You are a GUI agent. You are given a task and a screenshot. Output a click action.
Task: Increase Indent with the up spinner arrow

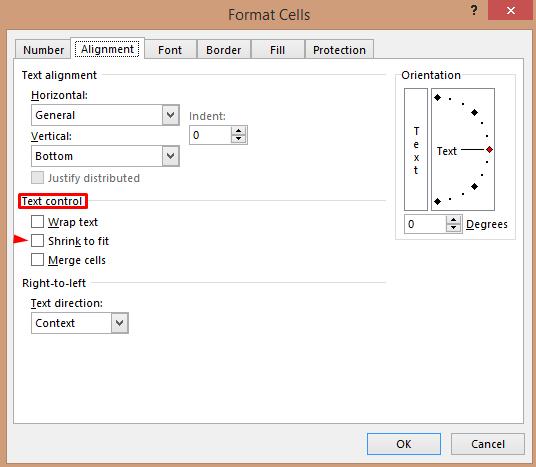point(238,131)
